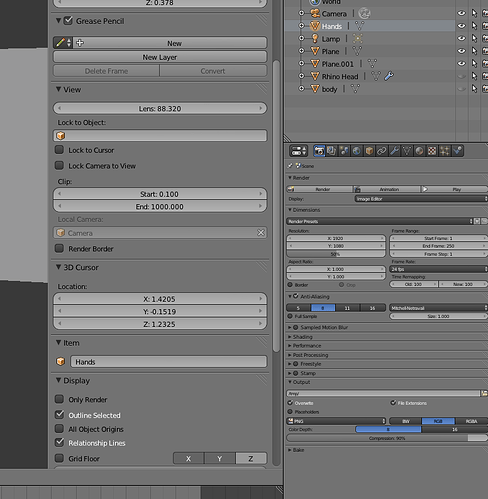Click the Animation render button
The image size is (488, 499).
(x=387, y=189)
